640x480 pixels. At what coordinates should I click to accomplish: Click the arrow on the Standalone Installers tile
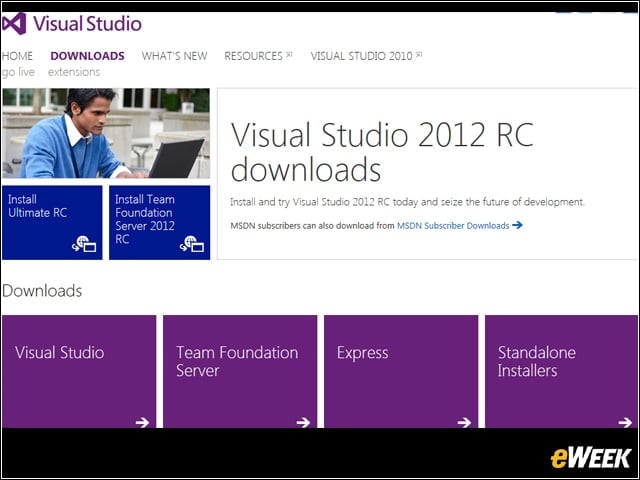(625, 422)
